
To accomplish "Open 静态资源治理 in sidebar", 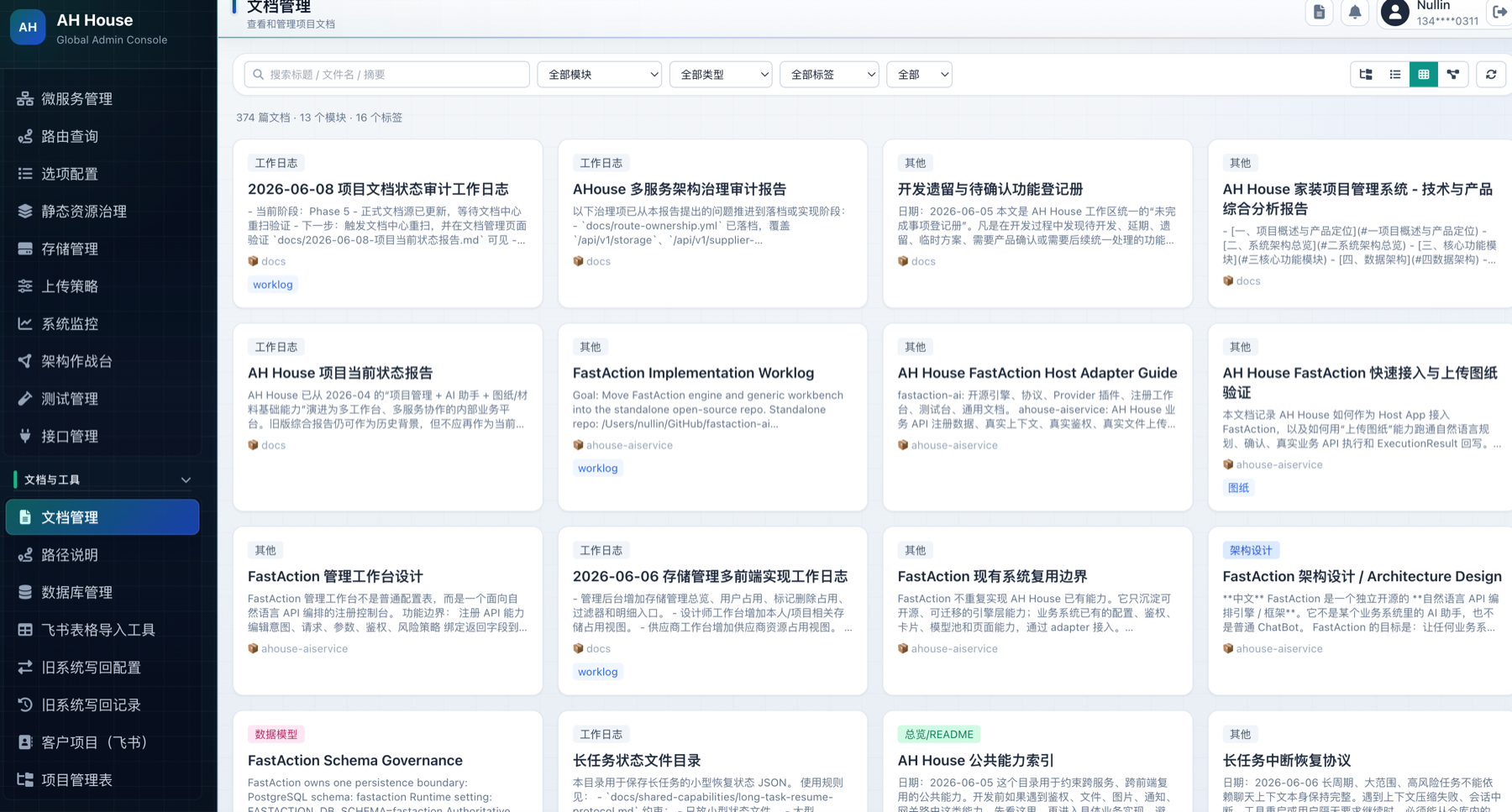I will 102,212.
